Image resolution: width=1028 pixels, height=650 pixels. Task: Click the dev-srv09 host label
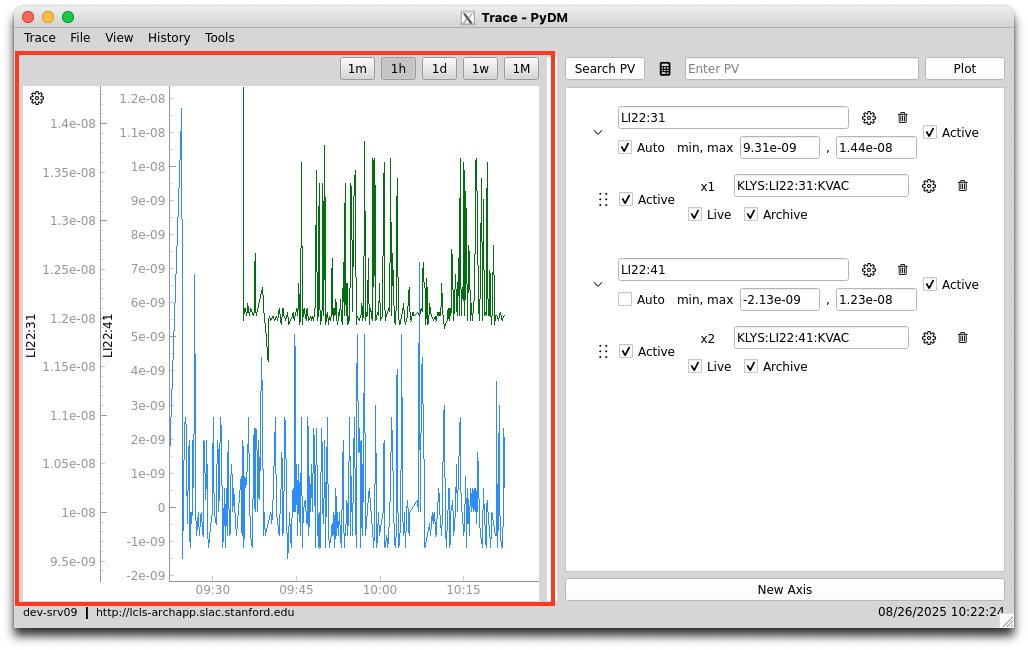click(50, 613)
